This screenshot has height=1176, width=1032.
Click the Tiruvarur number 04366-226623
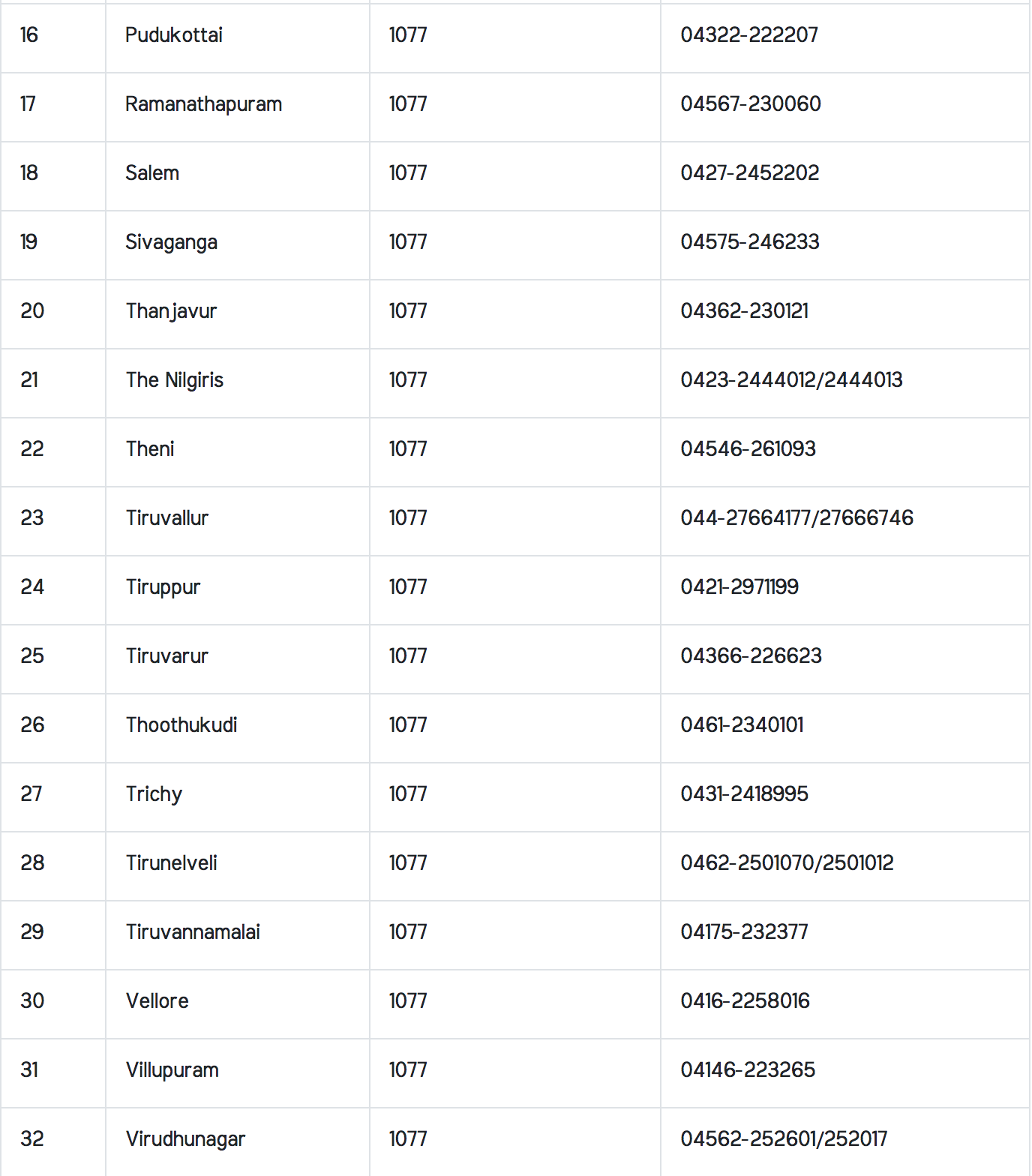click(751, 656)
